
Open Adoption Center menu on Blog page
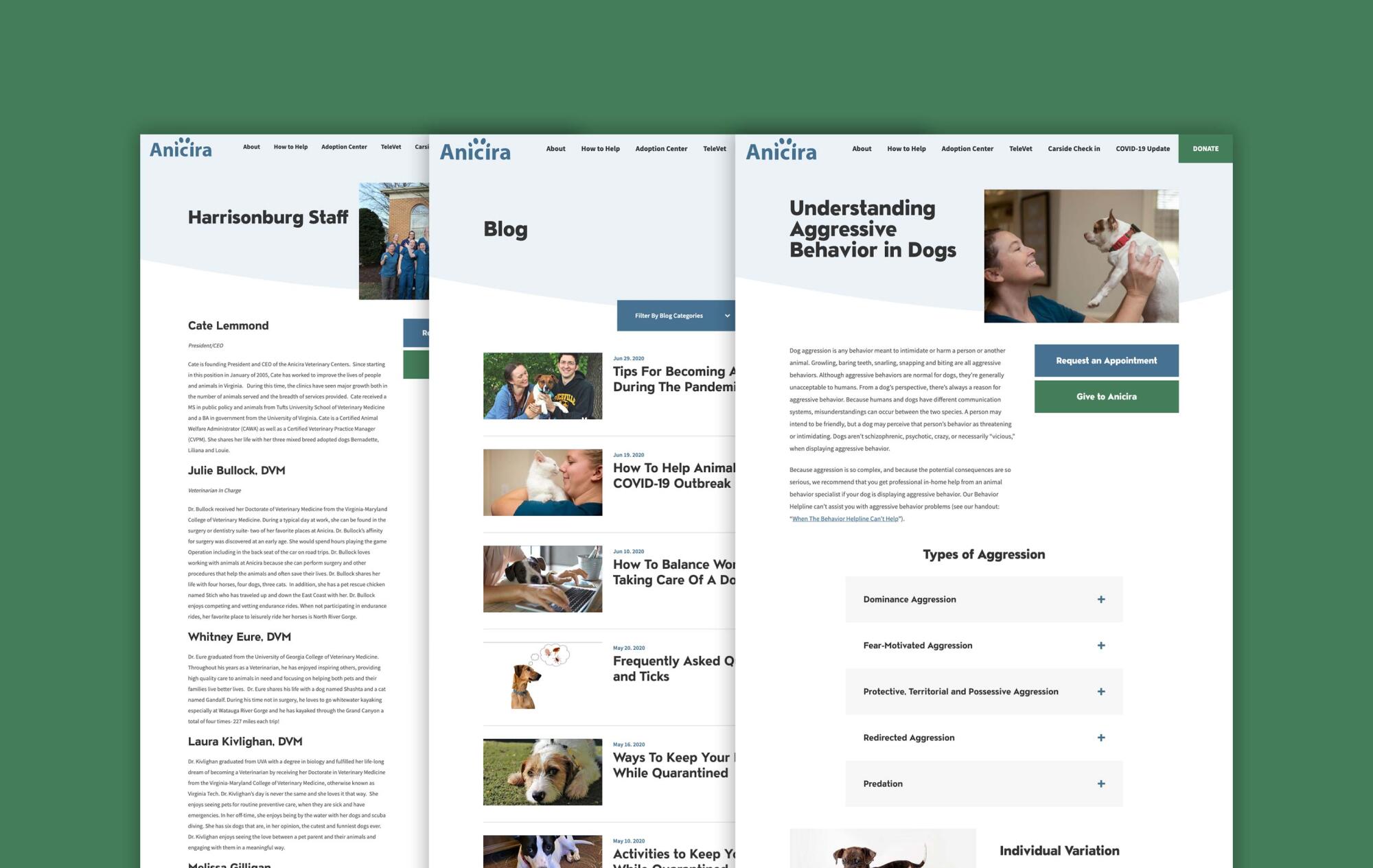[x=660, y=149]
